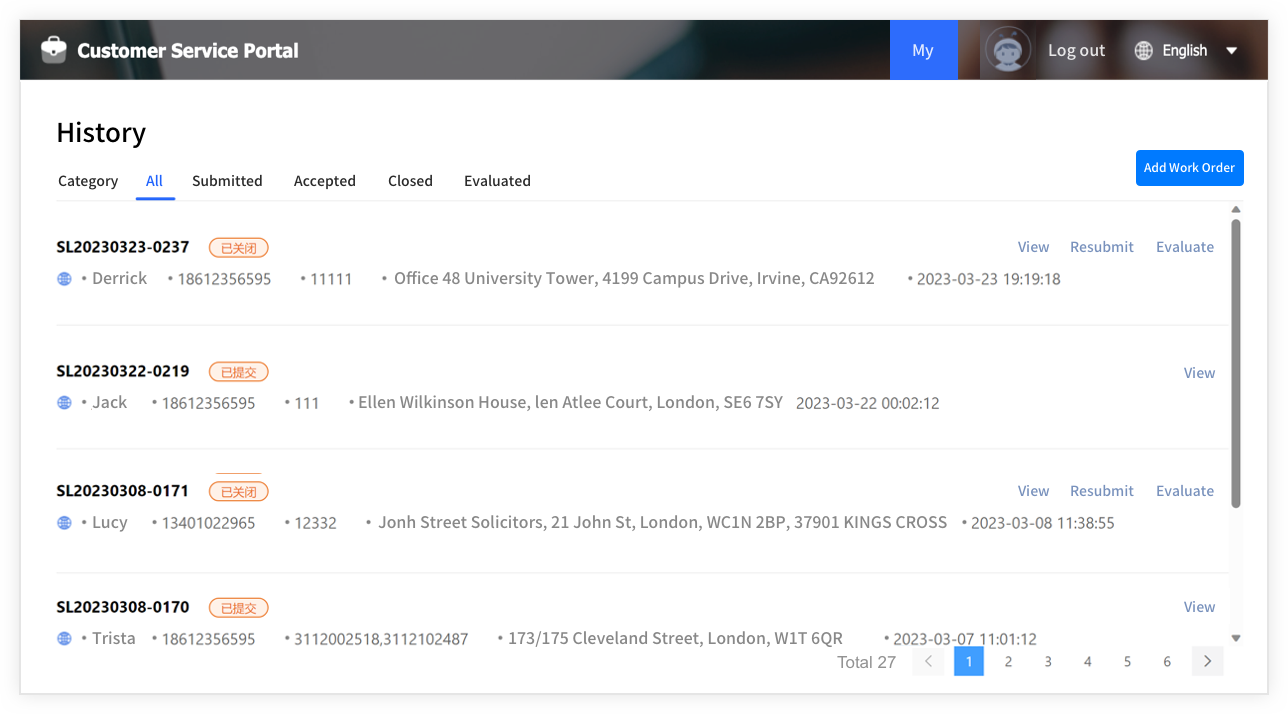Click the globe language icon in header
This screenshot has width=1288, height=714.
click(x=1144, y=51)
